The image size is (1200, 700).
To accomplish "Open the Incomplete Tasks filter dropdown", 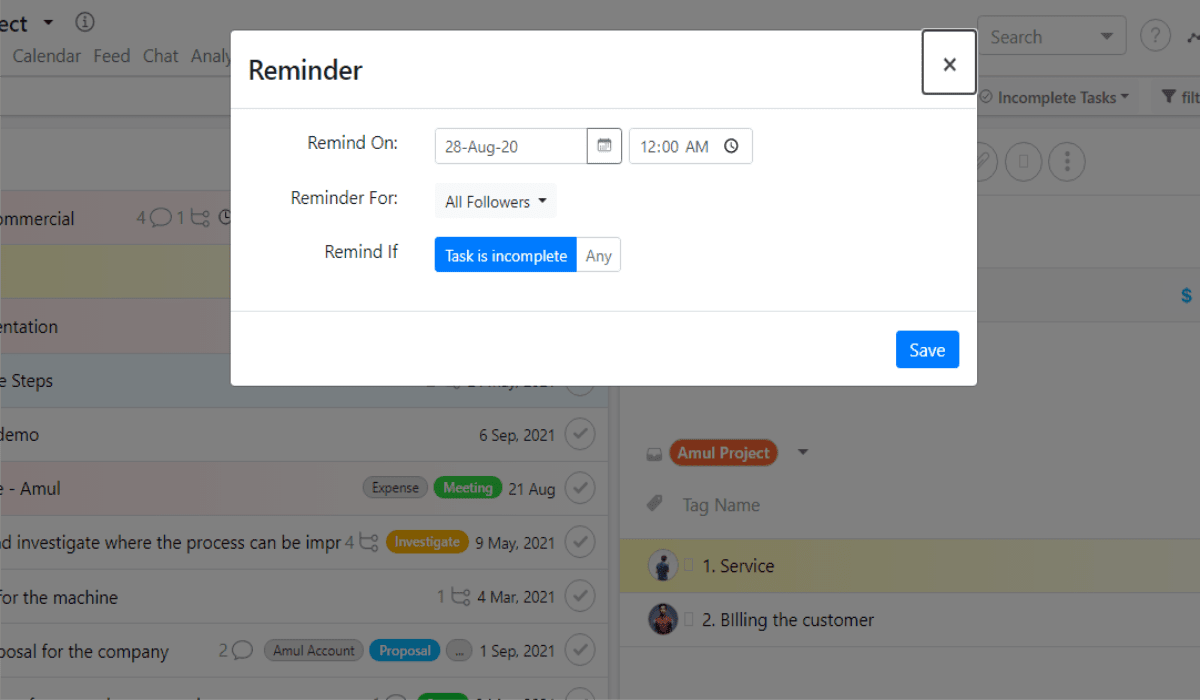I will point(1054,97).
